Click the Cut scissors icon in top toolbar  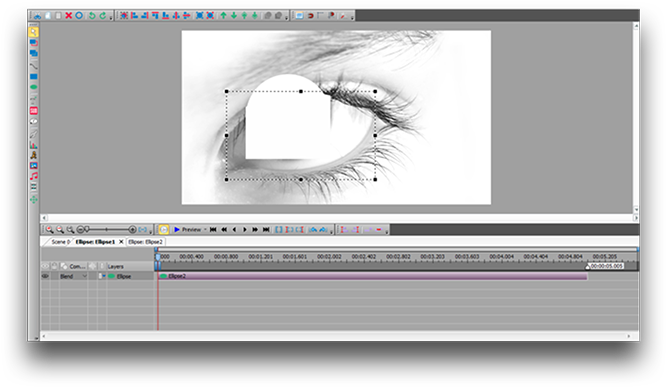click(x=37, y=16)
